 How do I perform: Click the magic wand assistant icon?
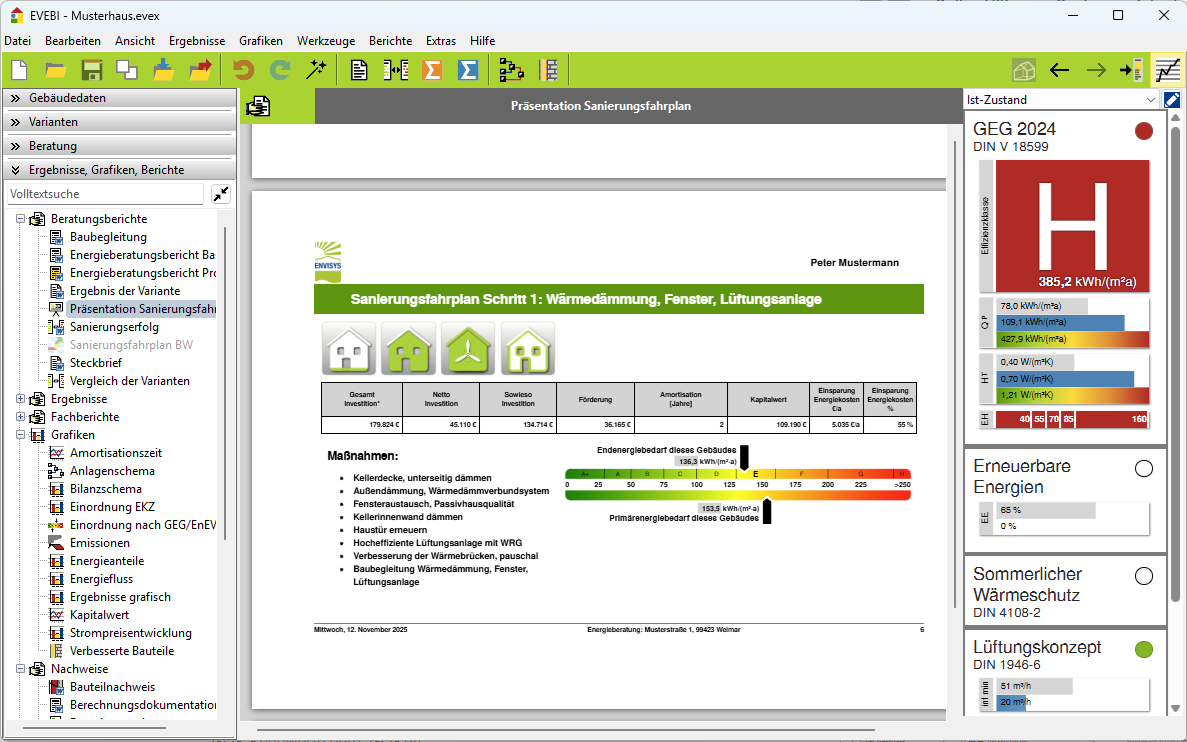tap(317, 70)
